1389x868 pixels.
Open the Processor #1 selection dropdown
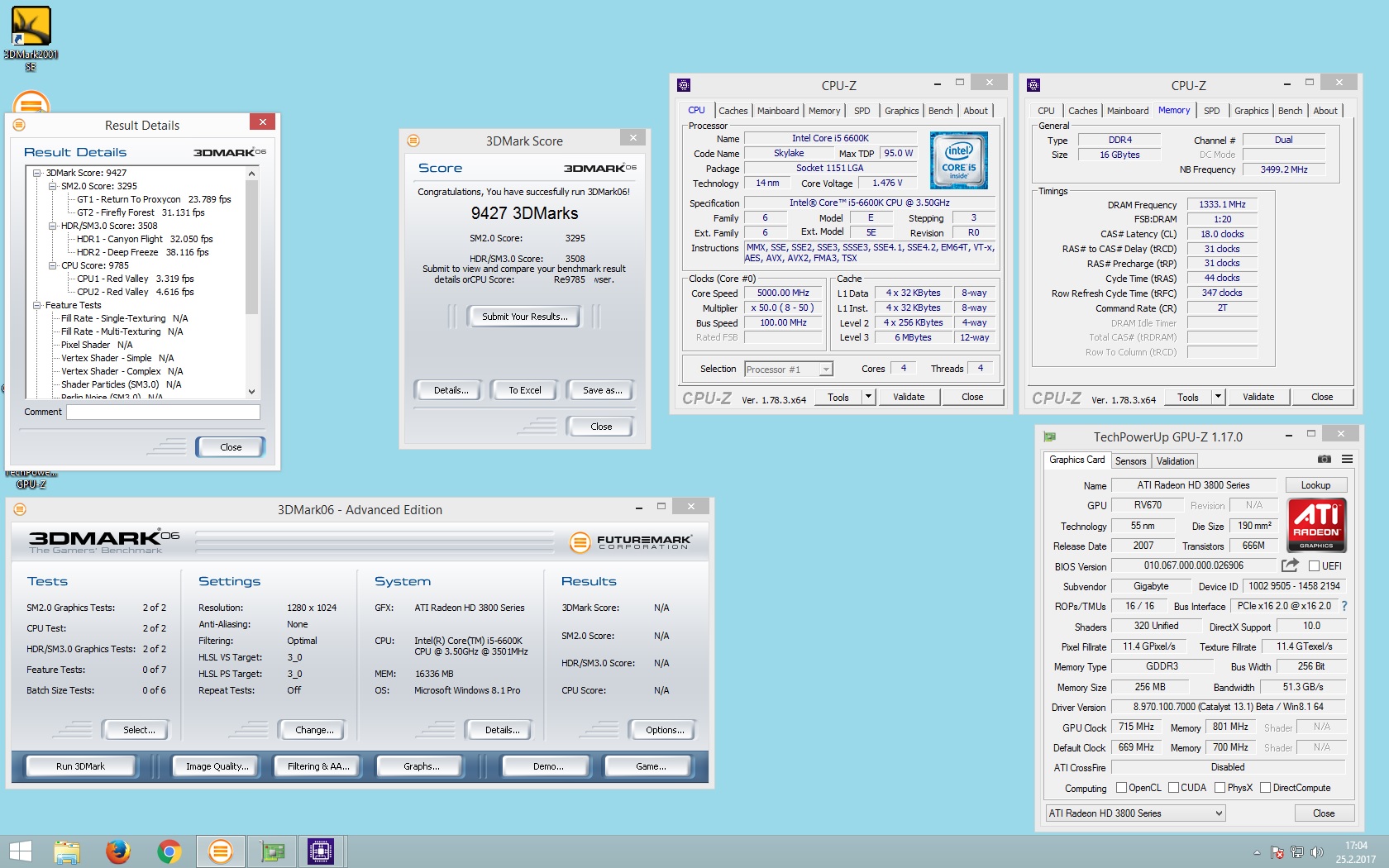point(789,370)
